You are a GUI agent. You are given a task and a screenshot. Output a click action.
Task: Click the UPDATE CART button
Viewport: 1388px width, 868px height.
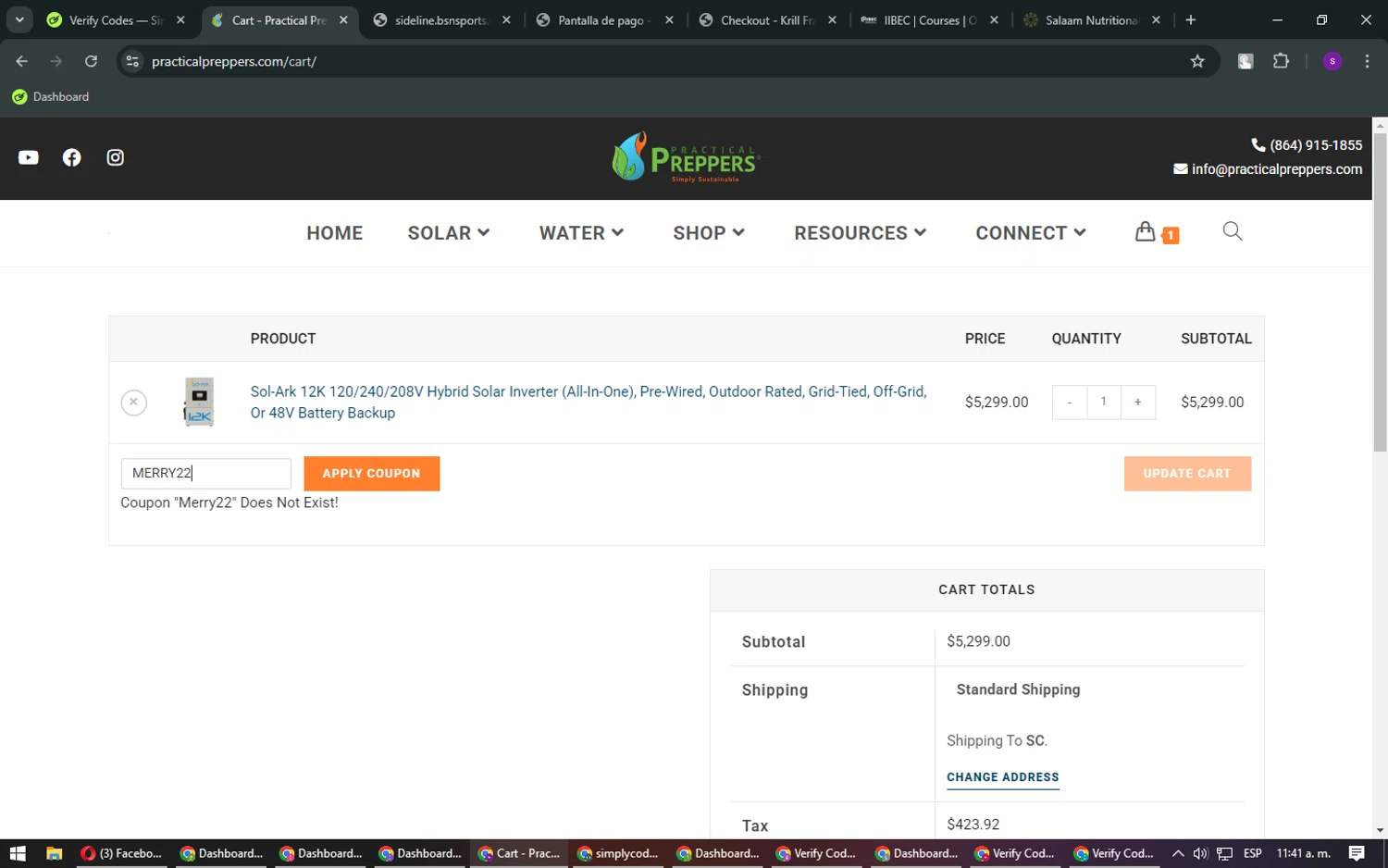pyautogui.click(x=1187, y=473)
